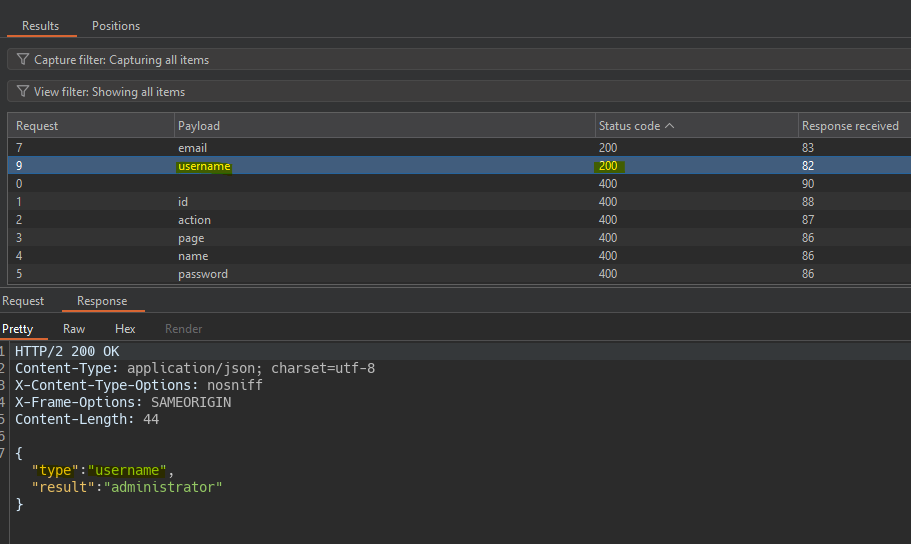Image resolution: width=911 pixels, height=544 pixels.
Task: Select the row with email payload
Action: (x=192, y=148)
